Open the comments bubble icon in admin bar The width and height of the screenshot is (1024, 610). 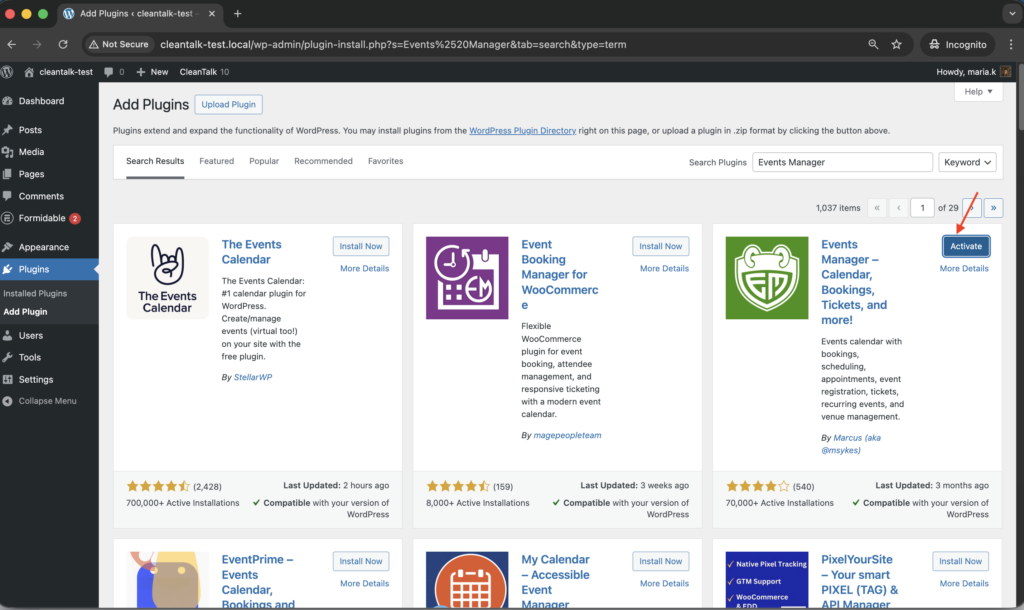pos(108,72)
